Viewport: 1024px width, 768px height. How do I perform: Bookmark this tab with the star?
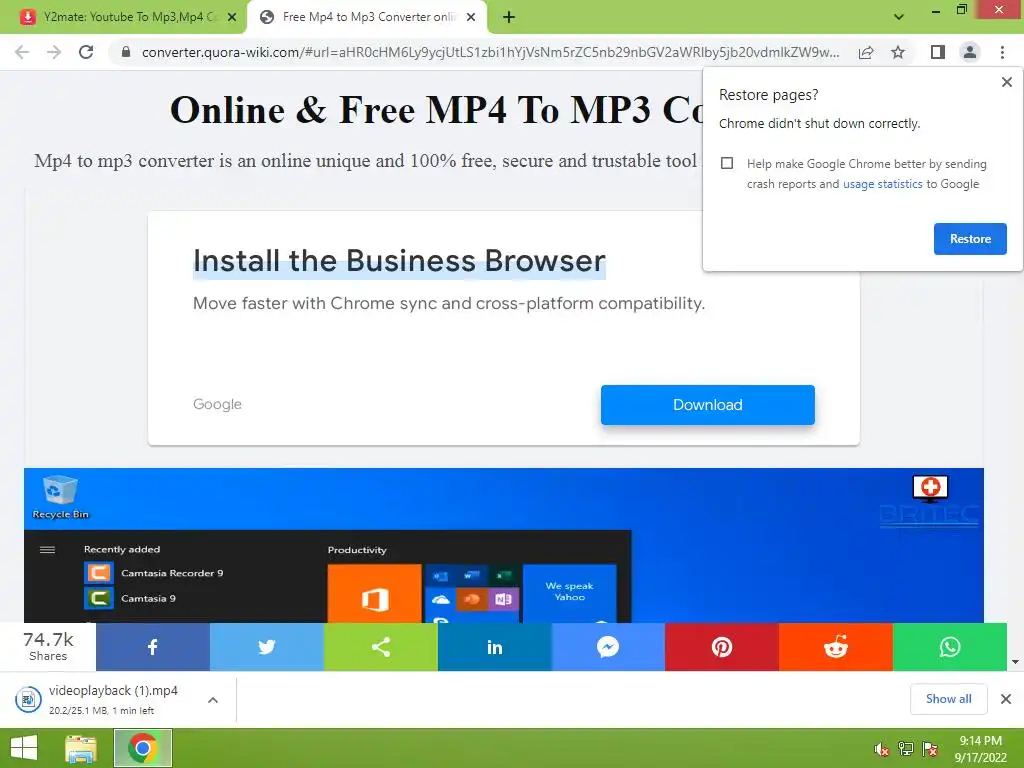(898, 52)
